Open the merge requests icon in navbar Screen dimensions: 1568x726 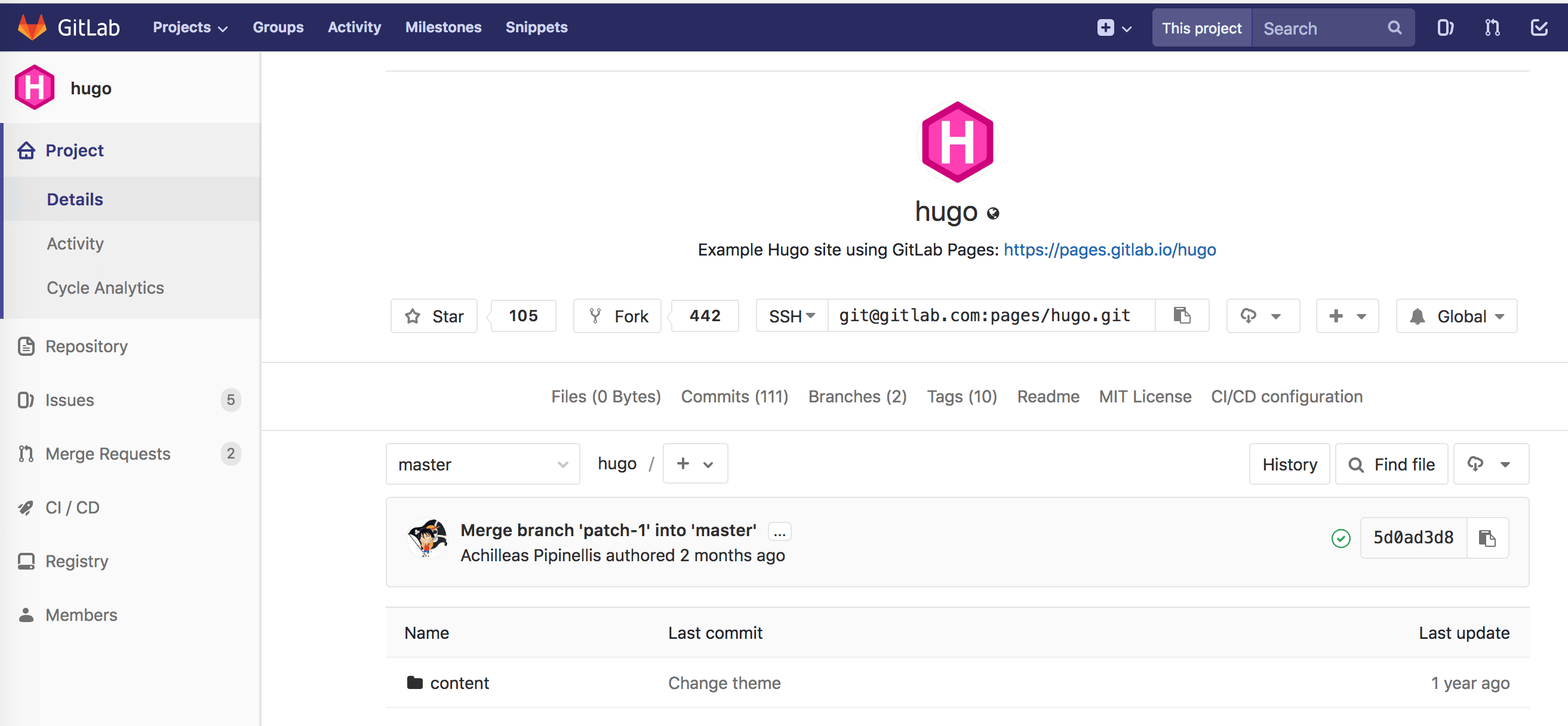tap(1492, 28)
